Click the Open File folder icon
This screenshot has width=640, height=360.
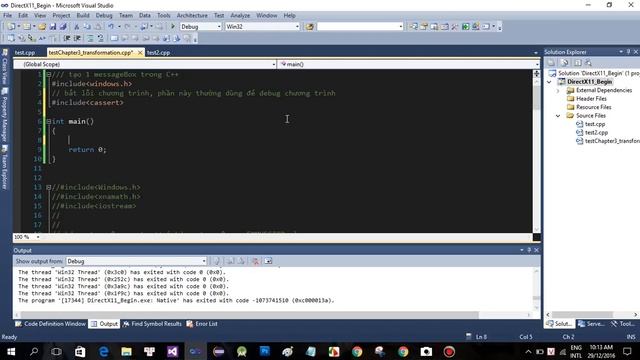point(42,27)
